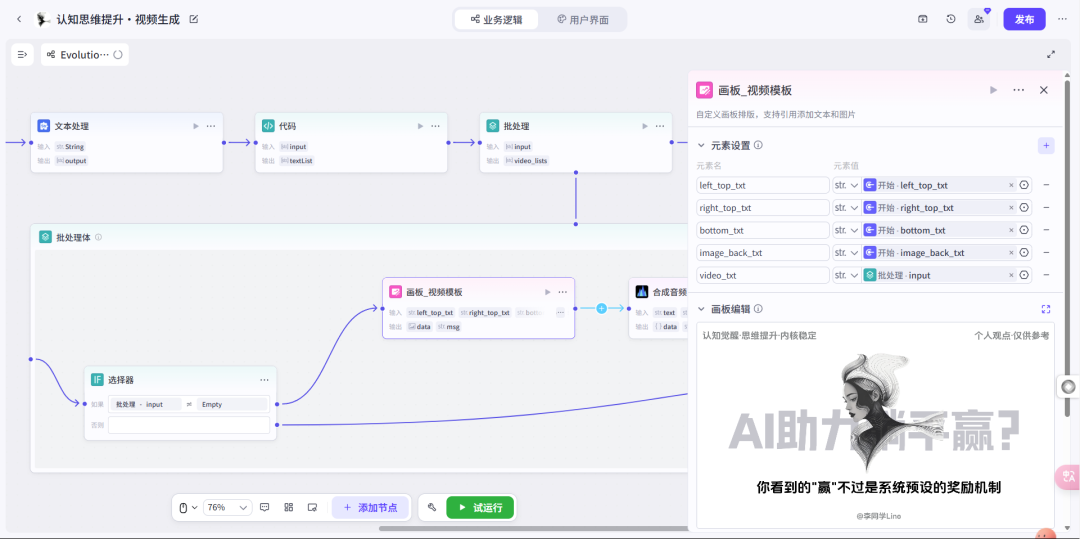1080x539 pixels.
Task: Show info for 批处理体
Action: [98, 237]
